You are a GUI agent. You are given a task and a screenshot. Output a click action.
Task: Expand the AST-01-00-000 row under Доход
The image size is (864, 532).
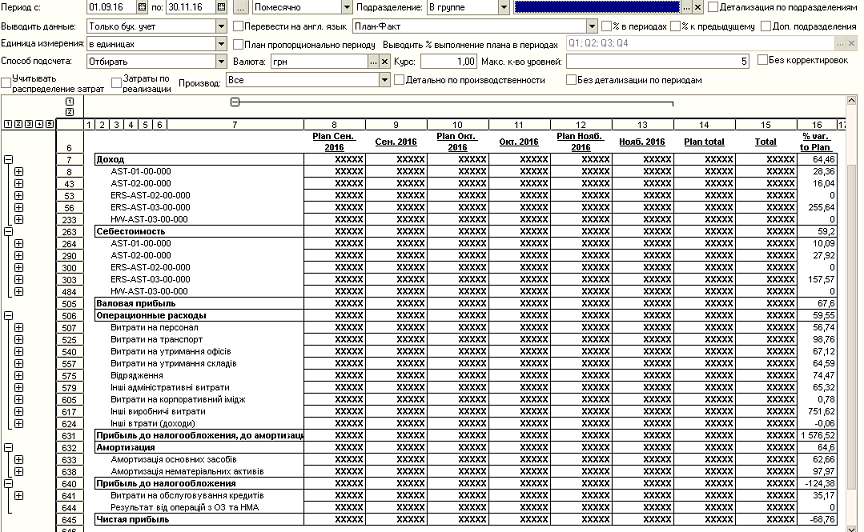tap(19, 171)
